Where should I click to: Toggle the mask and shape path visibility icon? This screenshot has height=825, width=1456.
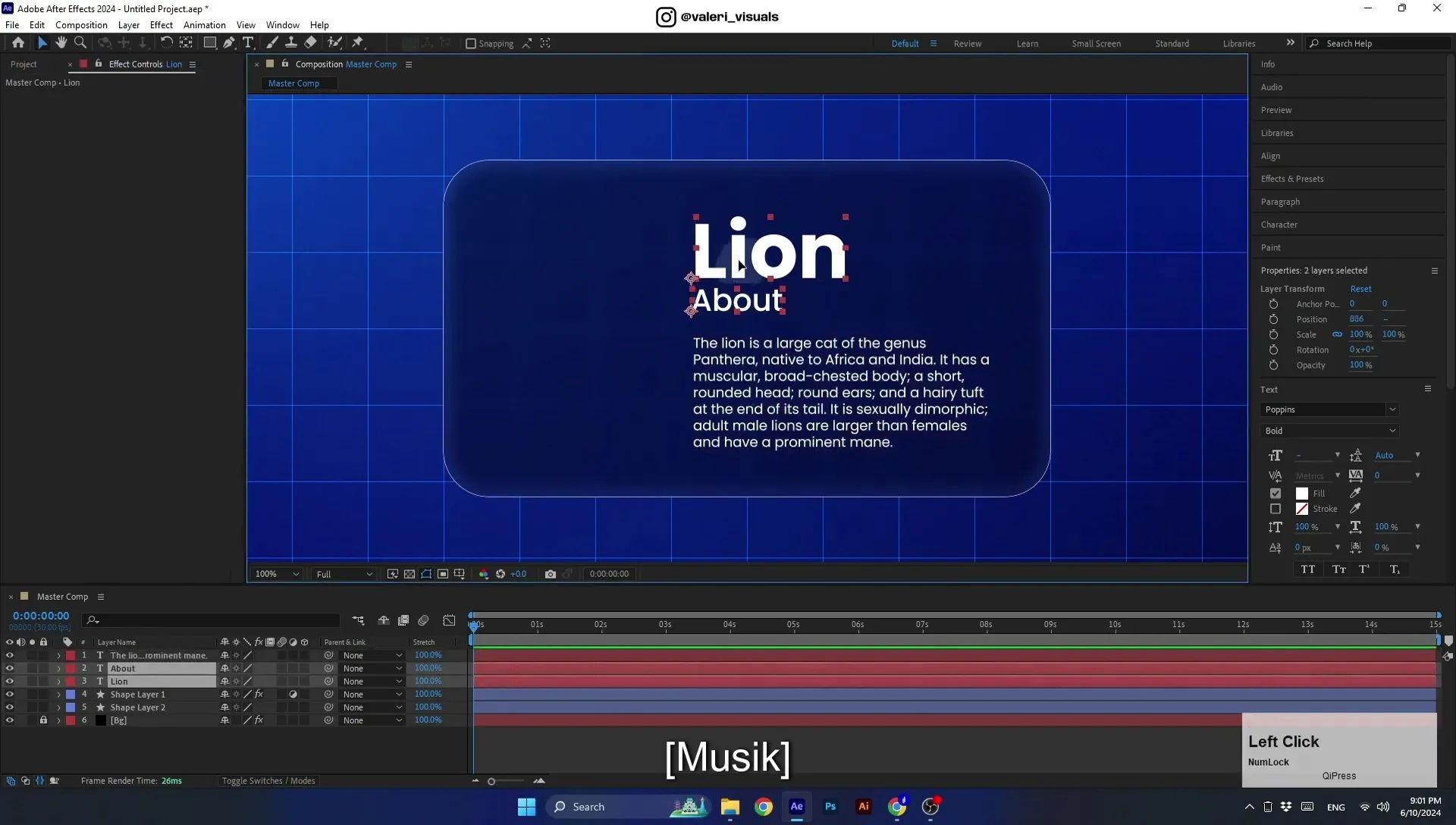point(426,574)
